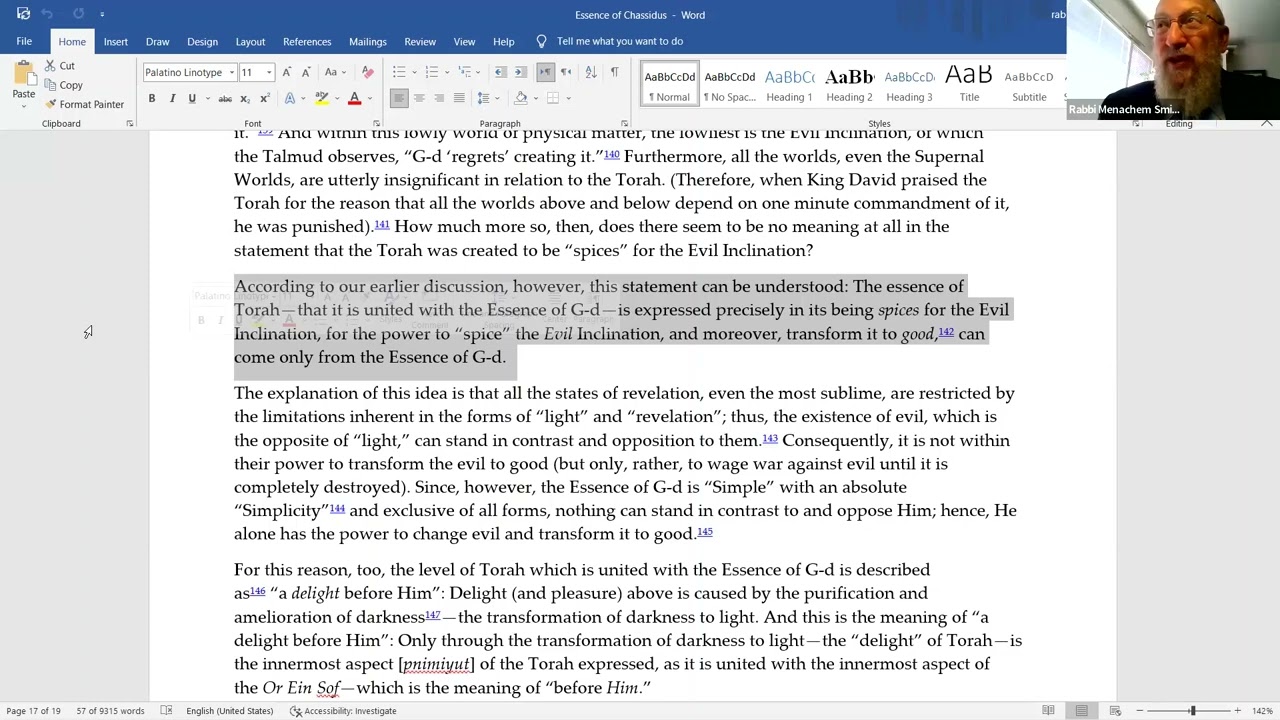Screen dimensions: 1280x720
Task: Clear all formatting from selection
Action: 367,72
